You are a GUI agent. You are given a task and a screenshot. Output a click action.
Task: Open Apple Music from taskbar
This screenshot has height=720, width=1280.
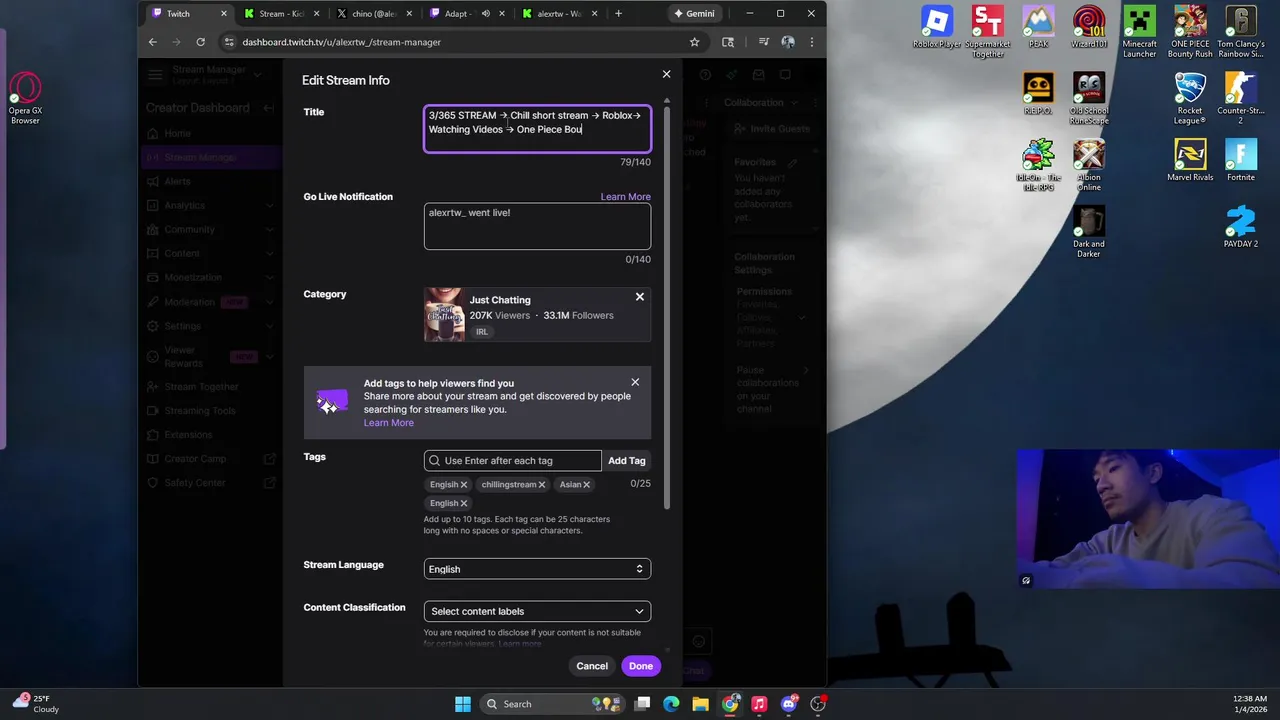(x=759, y=704)
